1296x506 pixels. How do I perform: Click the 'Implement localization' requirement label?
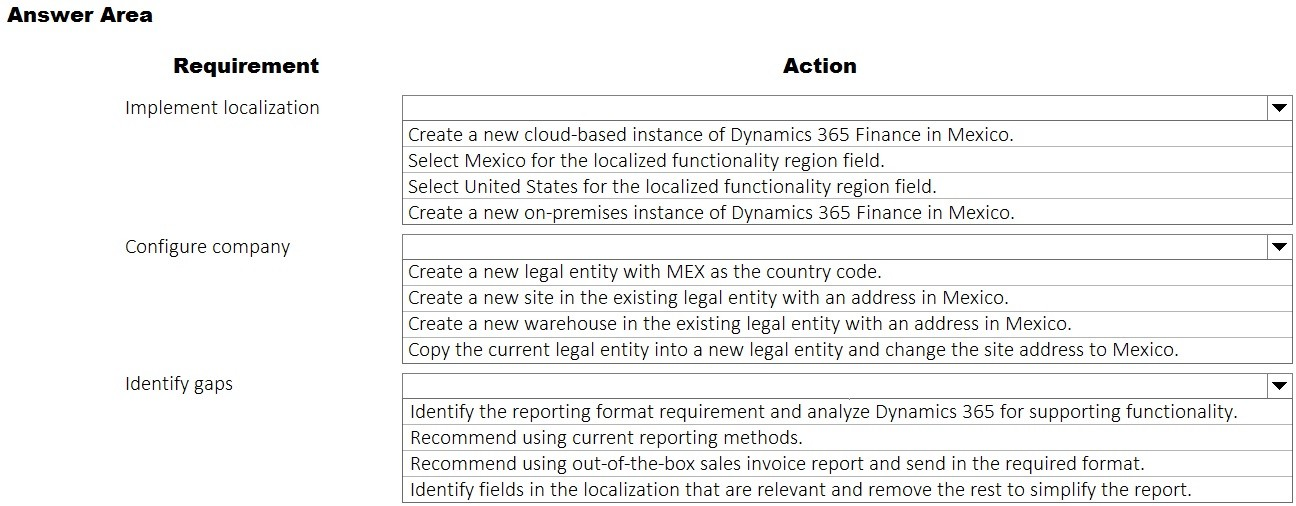(222, 108)
